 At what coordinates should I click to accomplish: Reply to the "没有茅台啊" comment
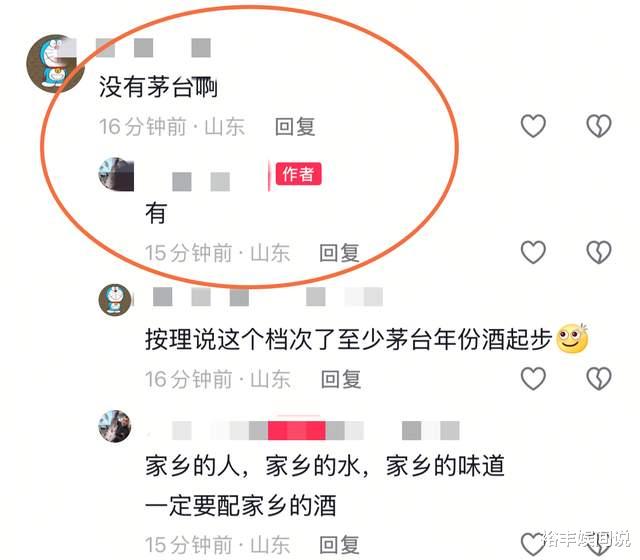pyautogui.click(x=295, y=127)
